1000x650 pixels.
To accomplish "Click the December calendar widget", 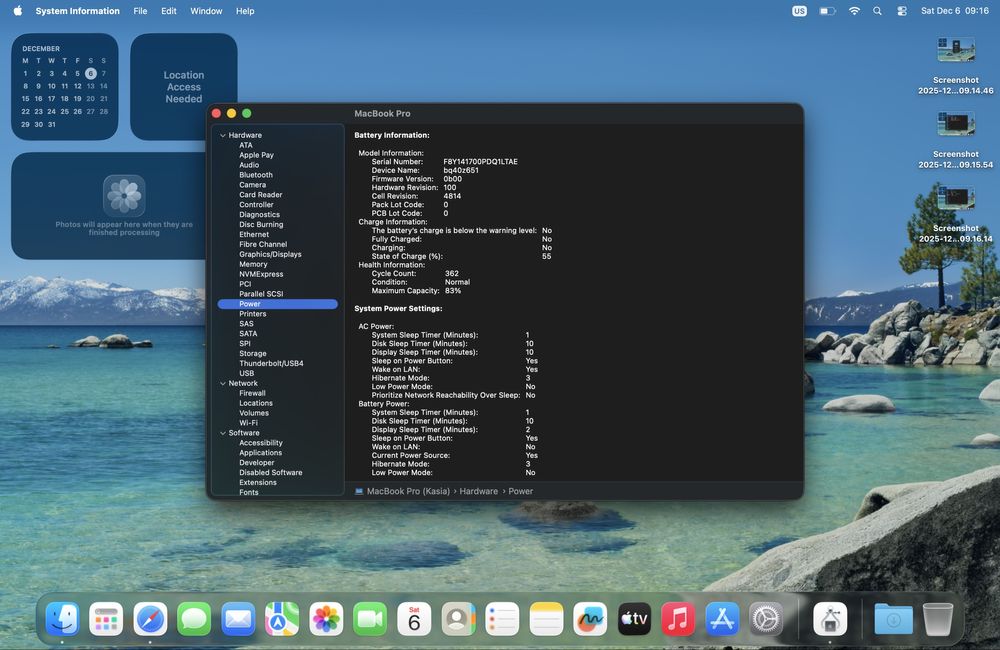I will [64, 87].
